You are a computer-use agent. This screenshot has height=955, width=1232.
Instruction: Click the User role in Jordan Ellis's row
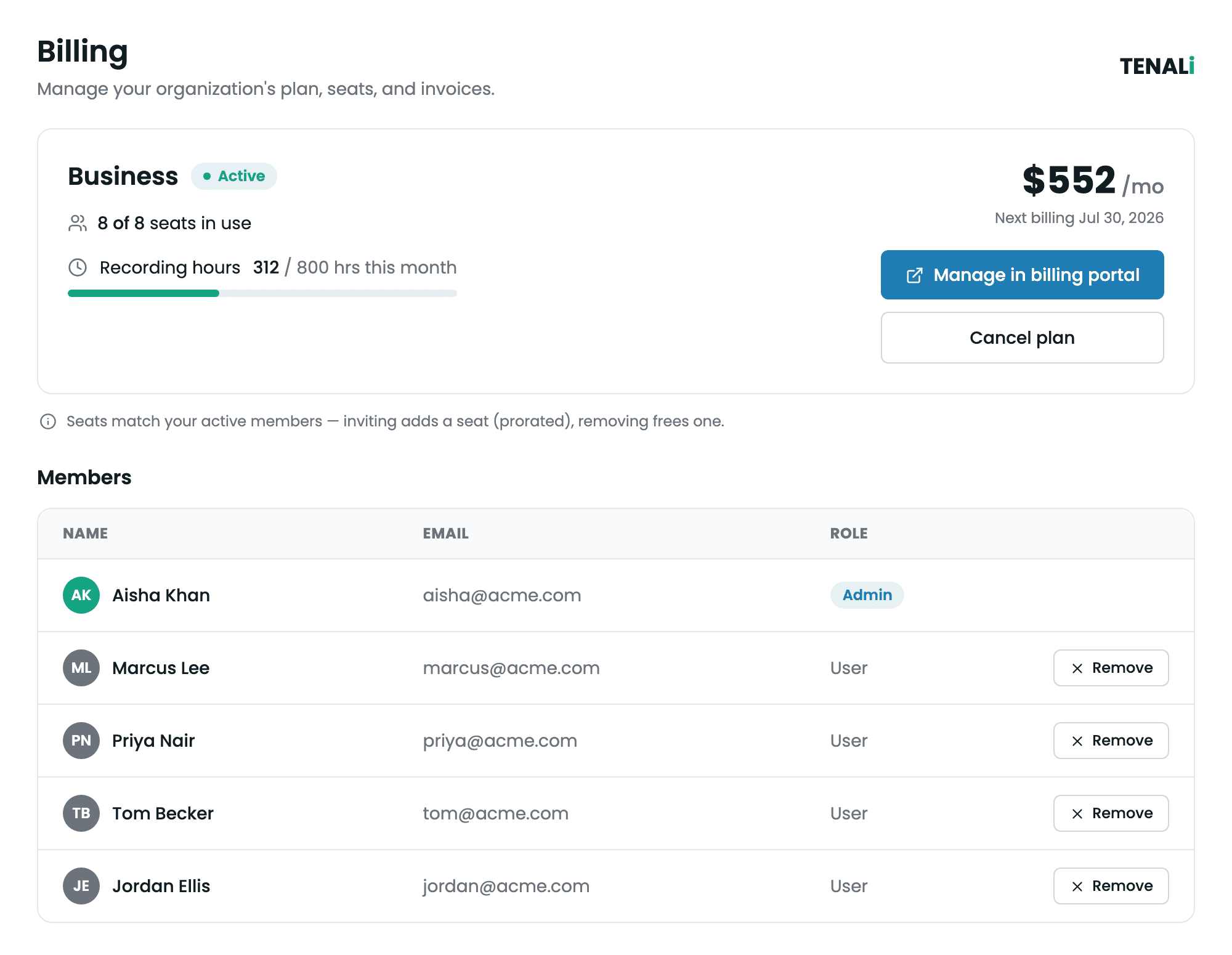click(849, 886)
